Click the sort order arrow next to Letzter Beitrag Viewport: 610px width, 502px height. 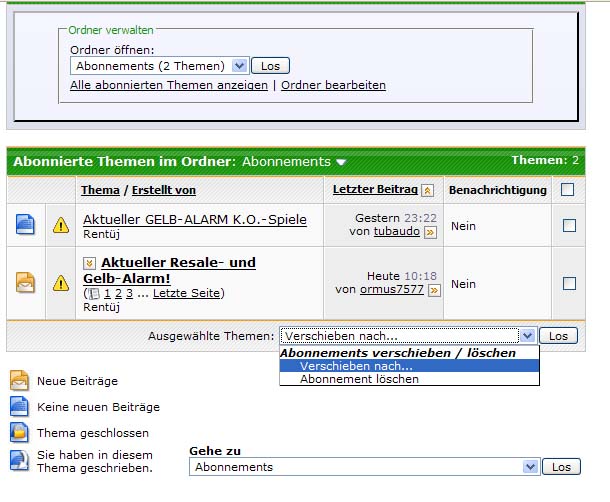click(427, 190)
